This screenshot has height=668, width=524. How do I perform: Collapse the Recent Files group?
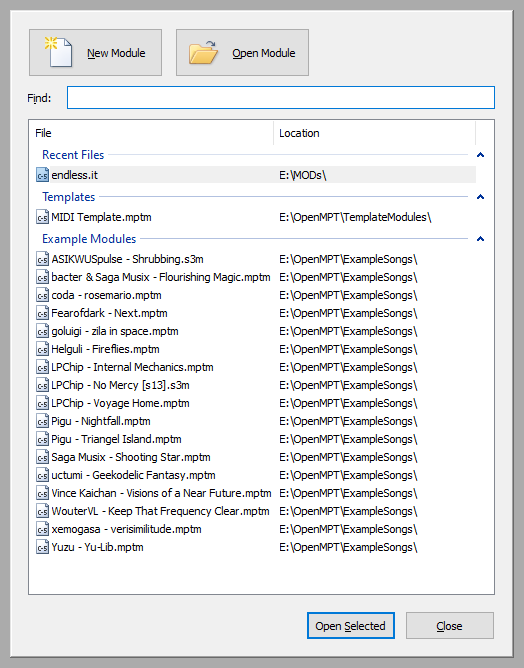(x=481, y=155)
